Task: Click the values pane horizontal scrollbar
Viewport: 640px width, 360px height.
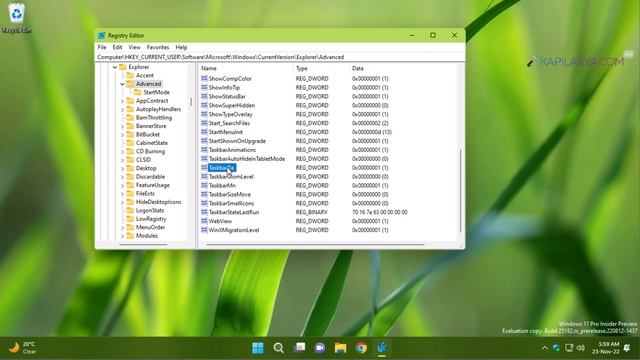Action: (x=315, y=244)
